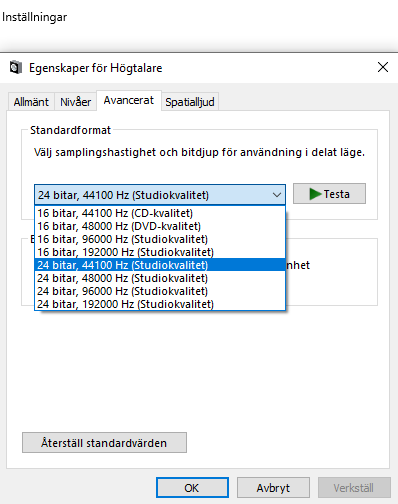Collapse the standard format combo box
The height and width of the screenshot is (504, 398).
point(160,195)
